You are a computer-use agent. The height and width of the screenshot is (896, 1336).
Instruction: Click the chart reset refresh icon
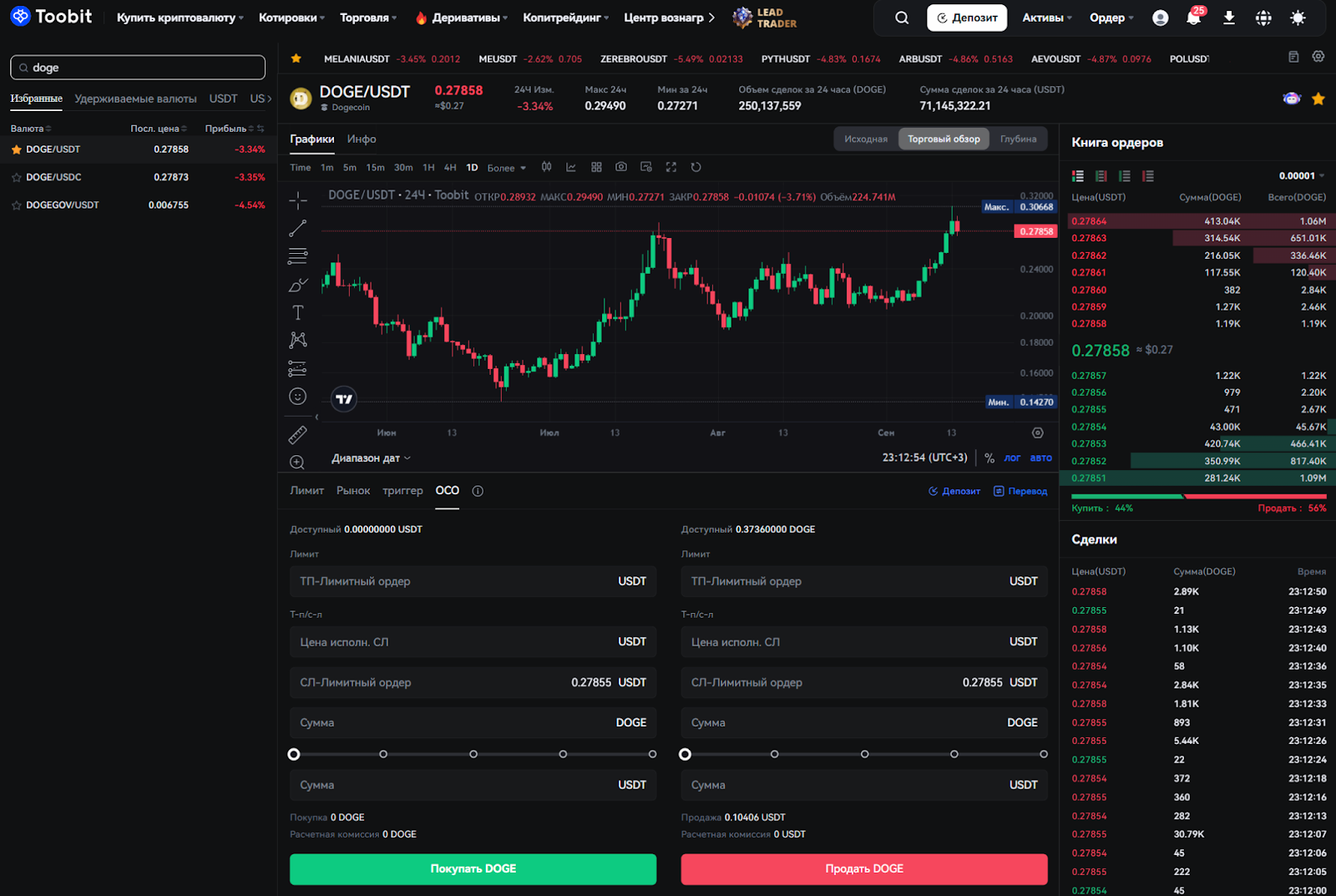(x=696, y=167)
